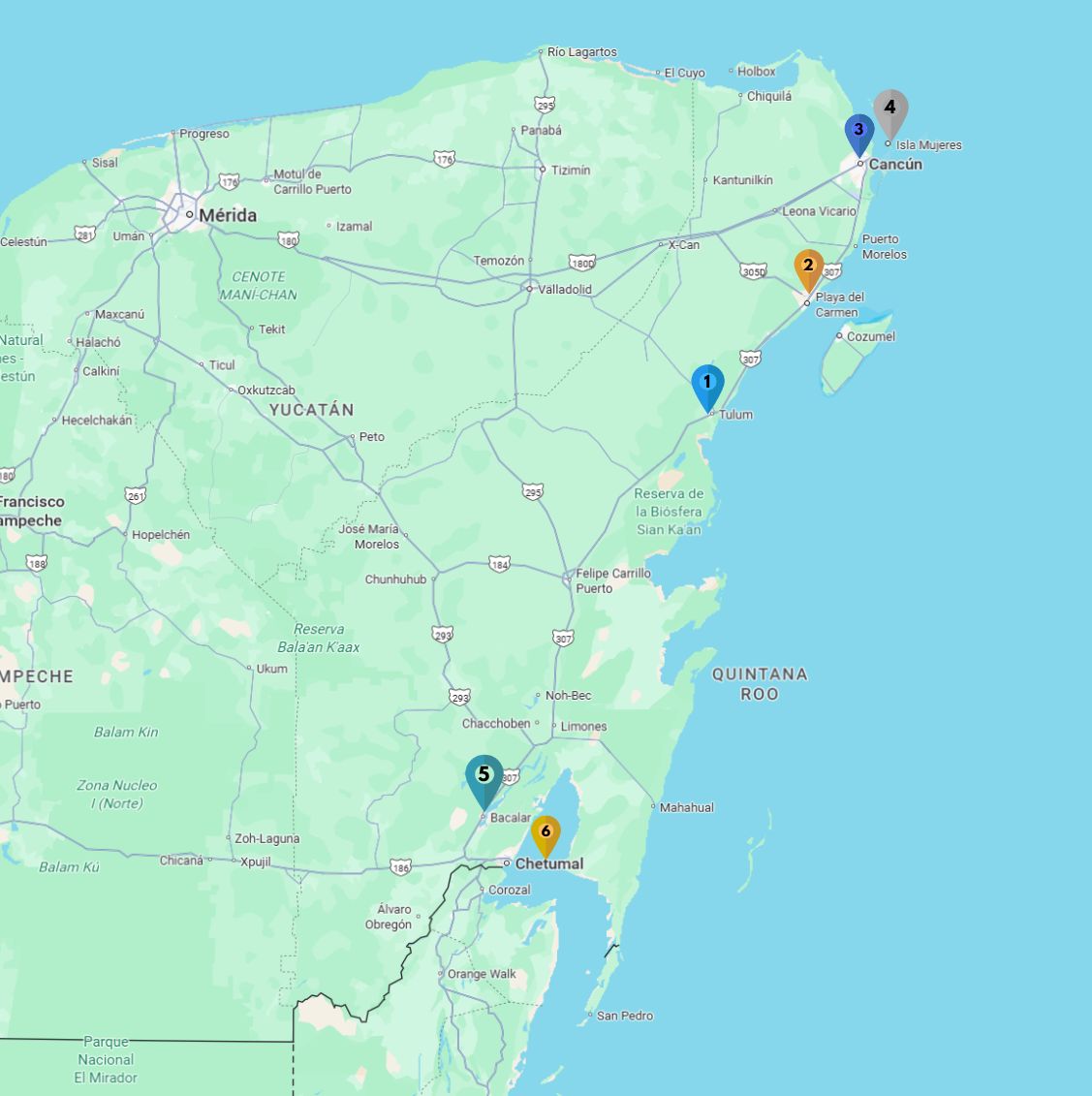Open the Felipe Carrillo Puerto label
Image resolution: width=1092 pixels, height=1096 pixels.
pyautogui.click(x=612, y=580)
